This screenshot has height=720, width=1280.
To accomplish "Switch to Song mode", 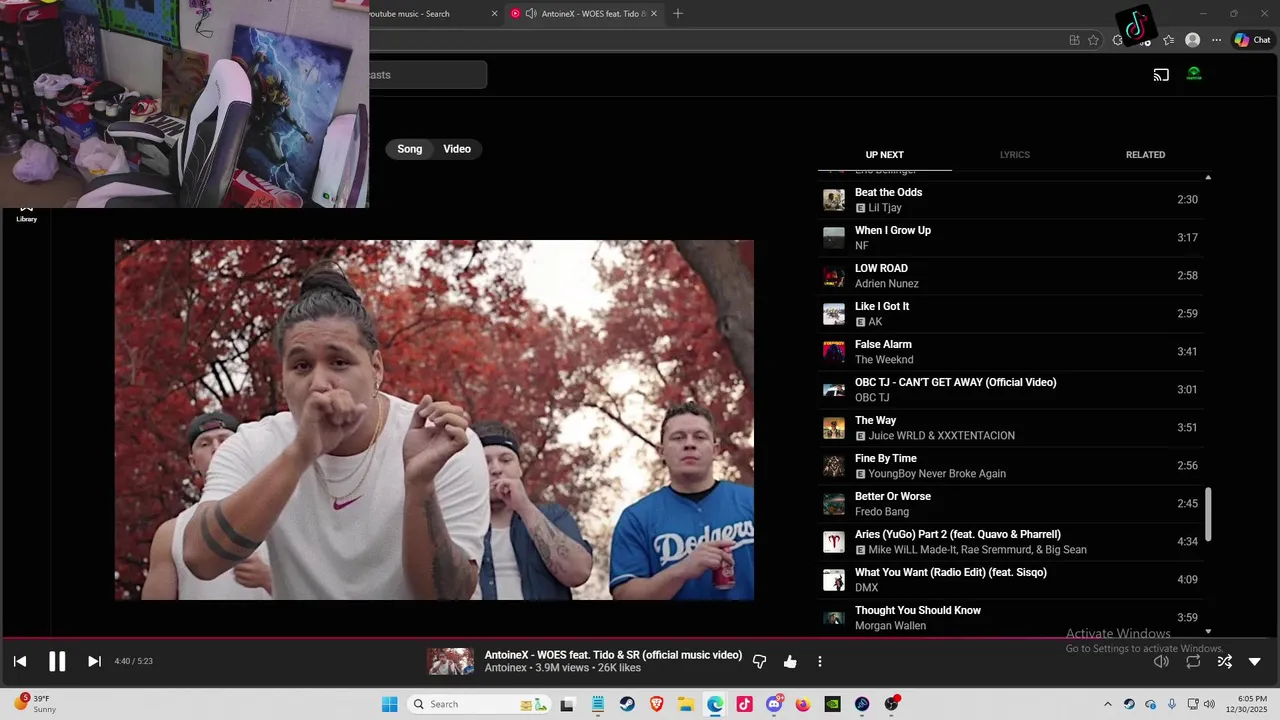I will click(410, 149).
